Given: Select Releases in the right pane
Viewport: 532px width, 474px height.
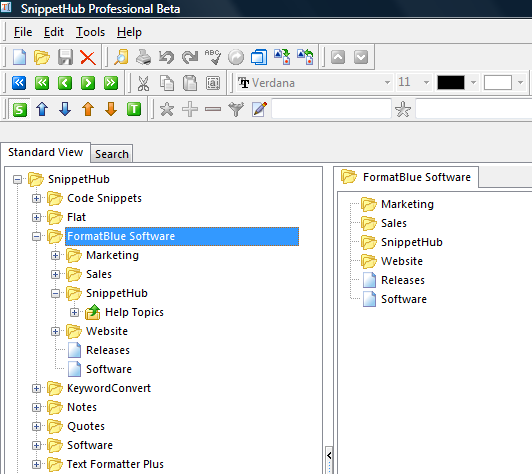Looking at the screenshot, I should (x=403, y=280).
